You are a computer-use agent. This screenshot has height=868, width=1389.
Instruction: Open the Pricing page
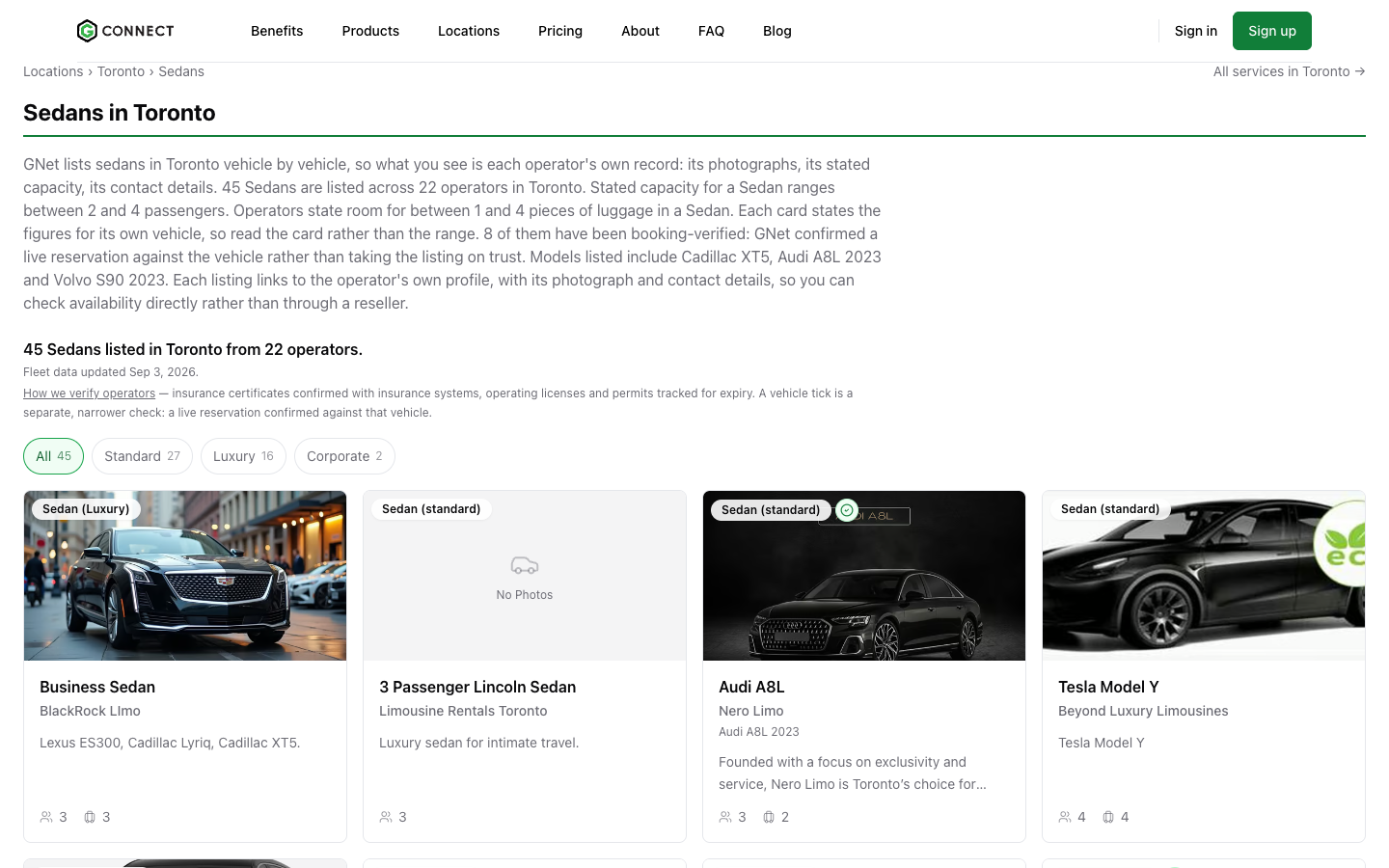pos(560,31)
